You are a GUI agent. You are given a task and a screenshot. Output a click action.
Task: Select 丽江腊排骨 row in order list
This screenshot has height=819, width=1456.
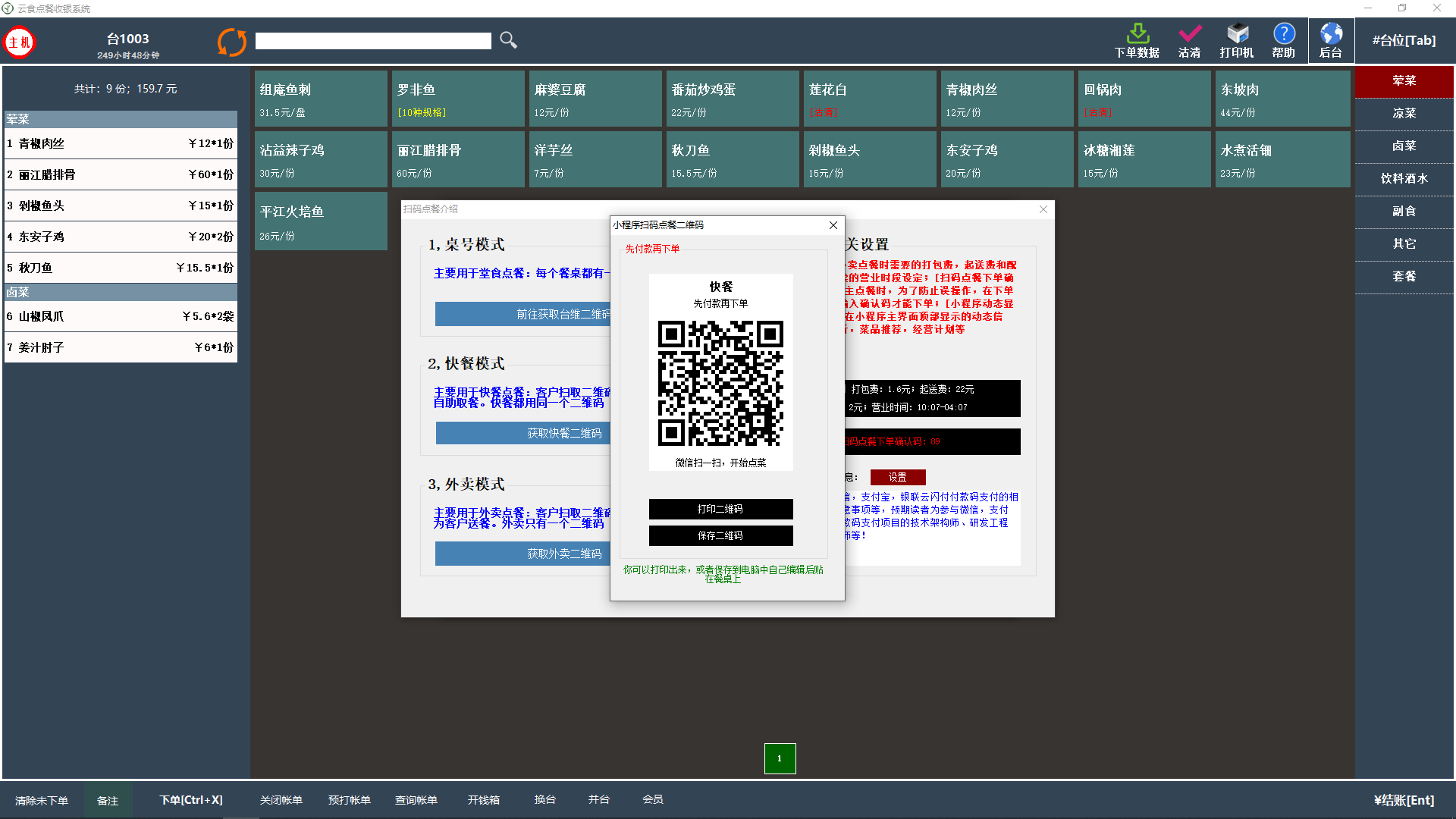[x=121, y=174]
